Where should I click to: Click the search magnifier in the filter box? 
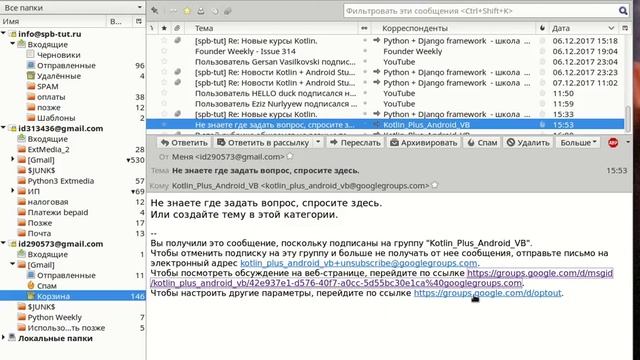(623, 11)
